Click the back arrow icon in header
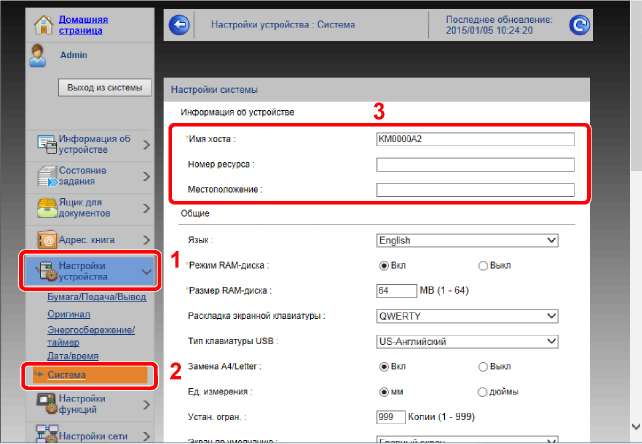Image resolution: width=642 pixels, height=444 pixels. (x=180, y=26)
